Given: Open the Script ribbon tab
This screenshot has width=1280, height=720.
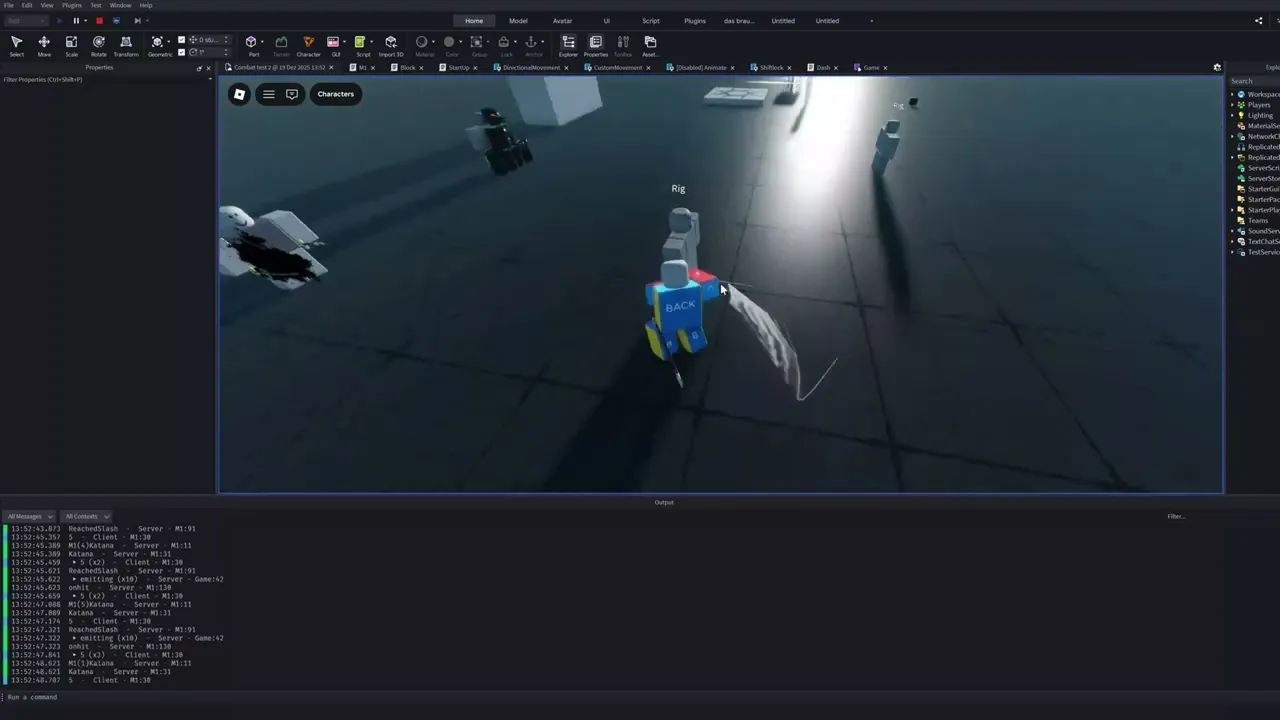Looking at the screenshot, I should click(x=651, y=21).
